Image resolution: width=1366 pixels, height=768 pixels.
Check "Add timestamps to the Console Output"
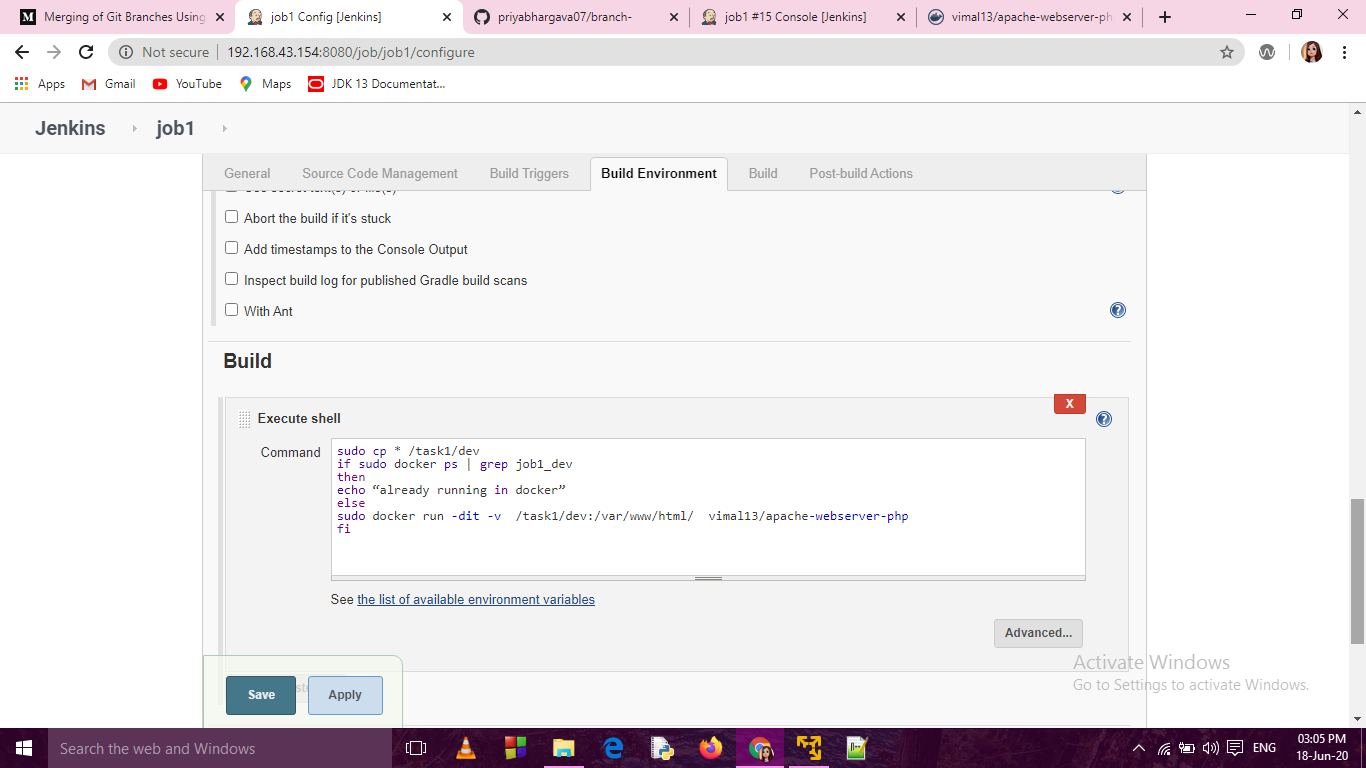pos(231,247)
